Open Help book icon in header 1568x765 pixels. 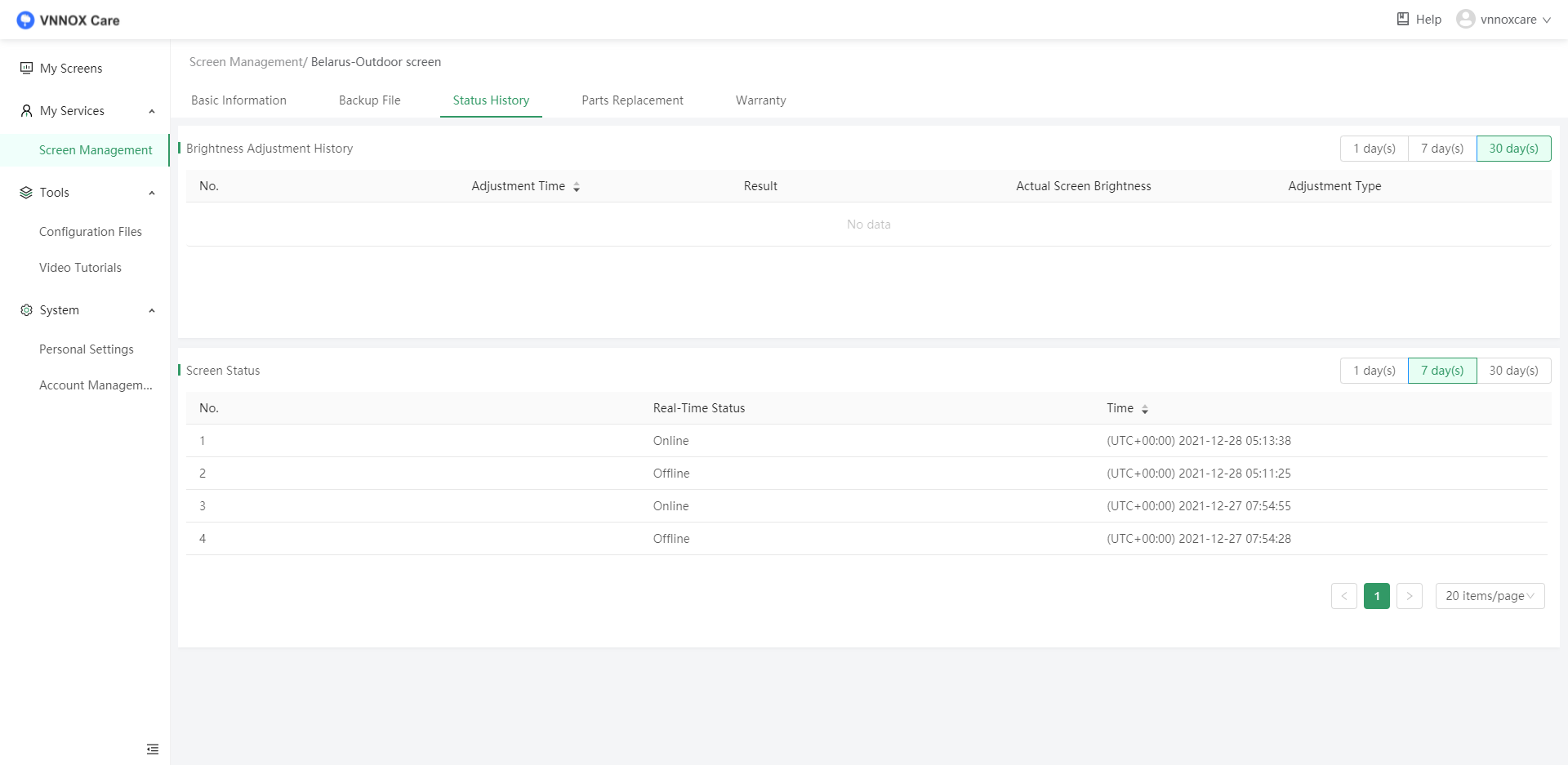click(1402, 19)
